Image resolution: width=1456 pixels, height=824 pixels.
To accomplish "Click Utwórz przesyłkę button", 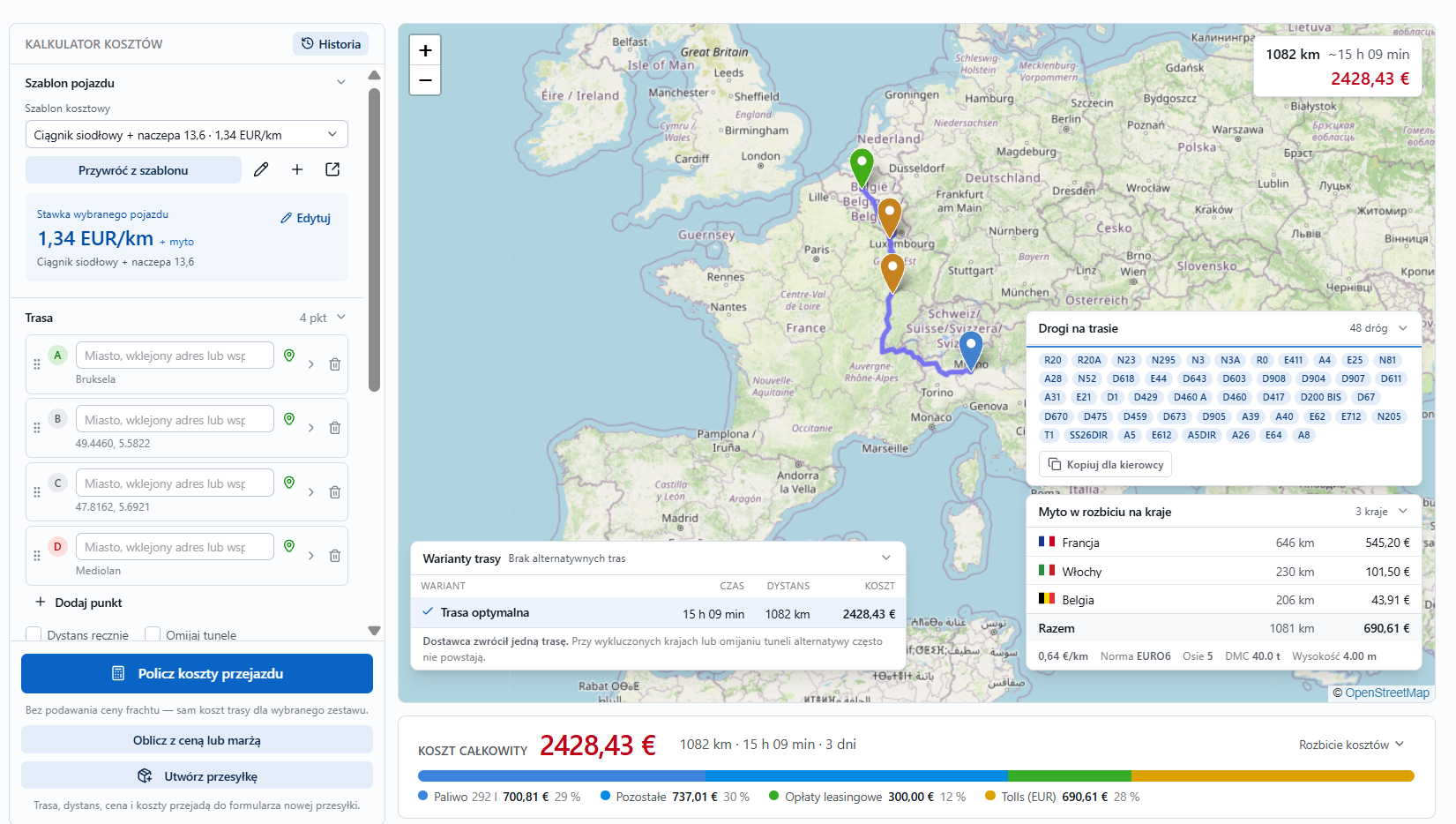I will pos(197,776).
